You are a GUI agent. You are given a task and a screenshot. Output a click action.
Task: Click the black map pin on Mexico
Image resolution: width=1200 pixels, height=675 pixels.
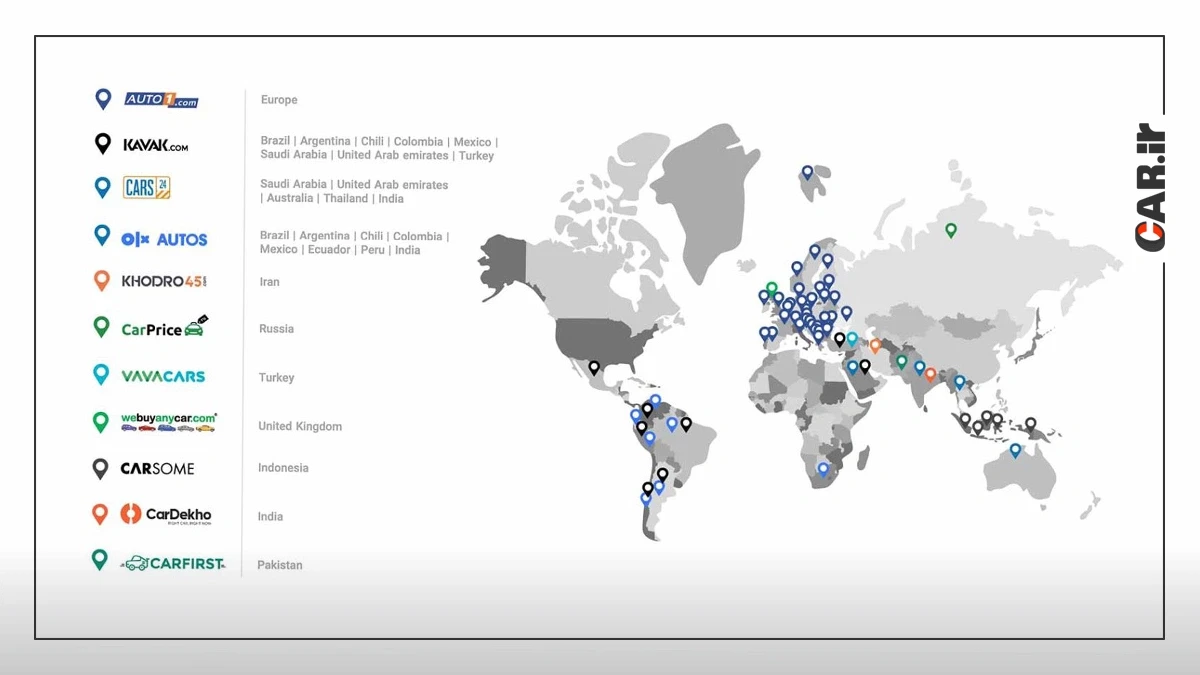(x=594, y=368)
